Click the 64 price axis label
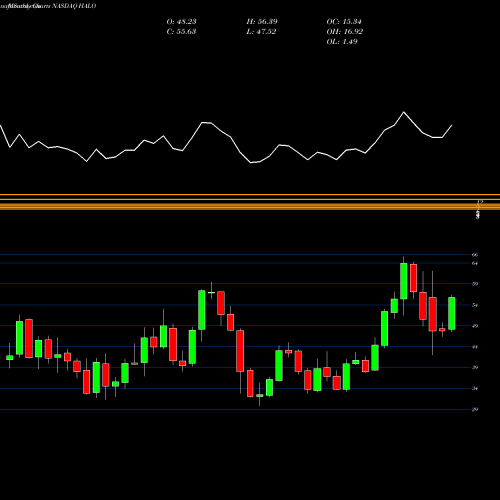The width and height of the screenshot is (500, 500). tap(475, 263)
